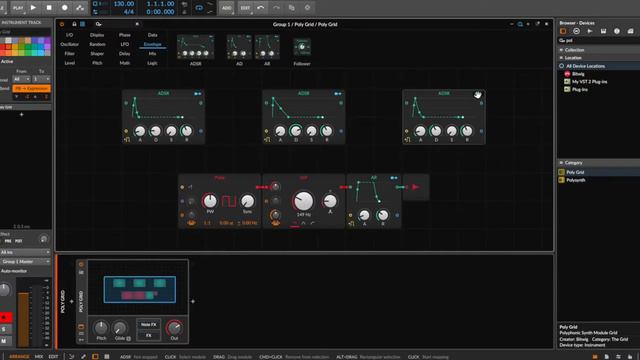Solo the track with the S button
640x360 pixels.
5,329
